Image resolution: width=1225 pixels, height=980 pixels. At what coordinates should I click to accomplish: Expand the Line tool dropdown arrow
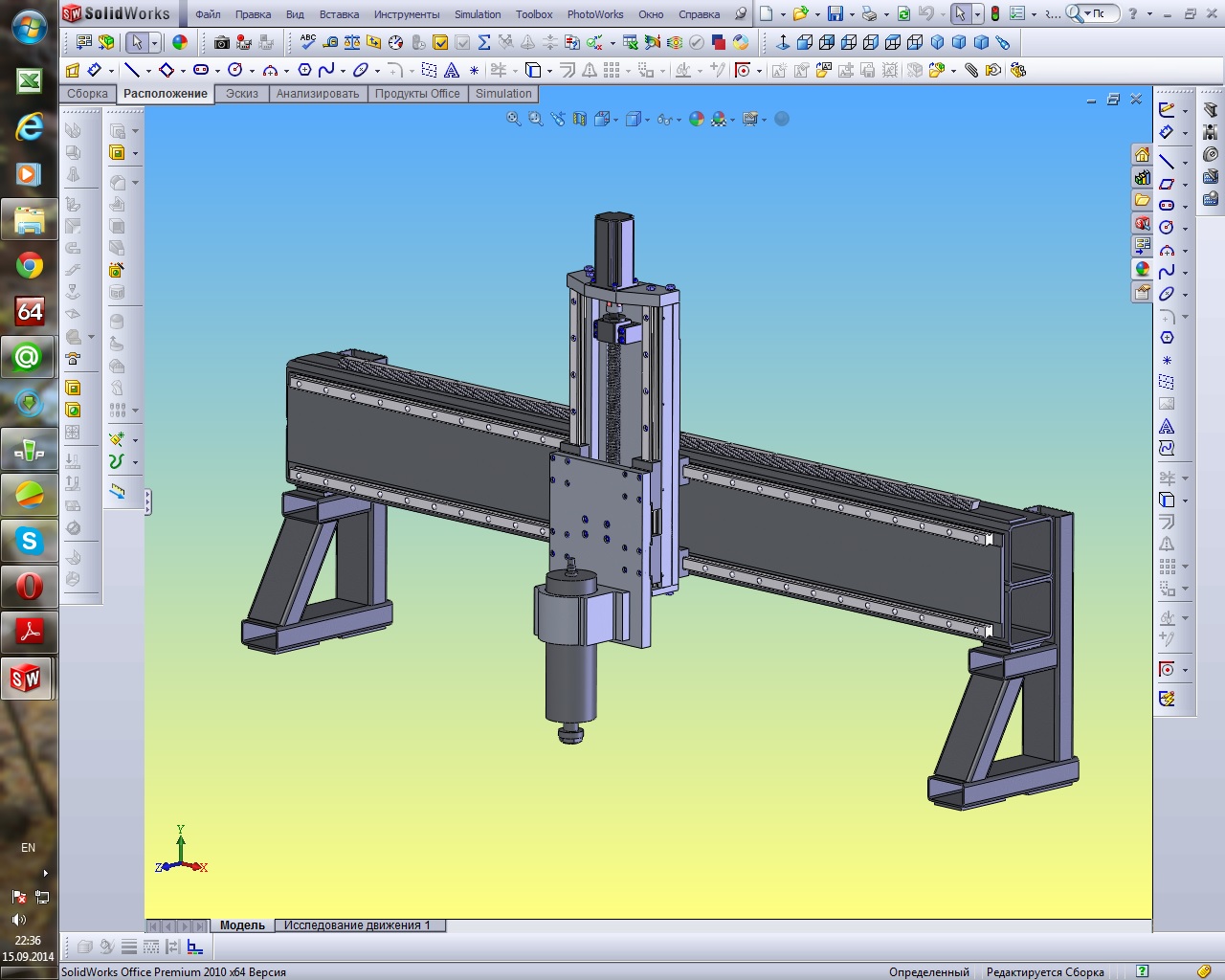click(148, 71)
